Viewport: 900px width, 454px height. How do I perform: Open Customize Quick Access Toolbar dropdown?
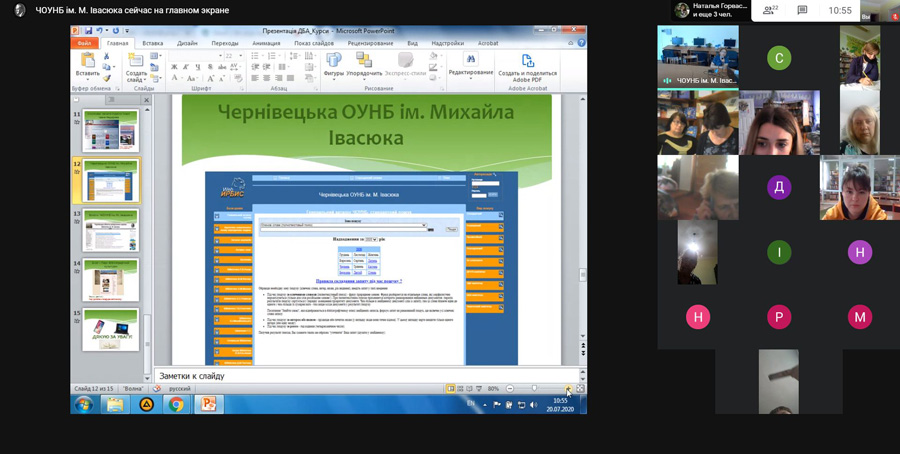point(127,30)
